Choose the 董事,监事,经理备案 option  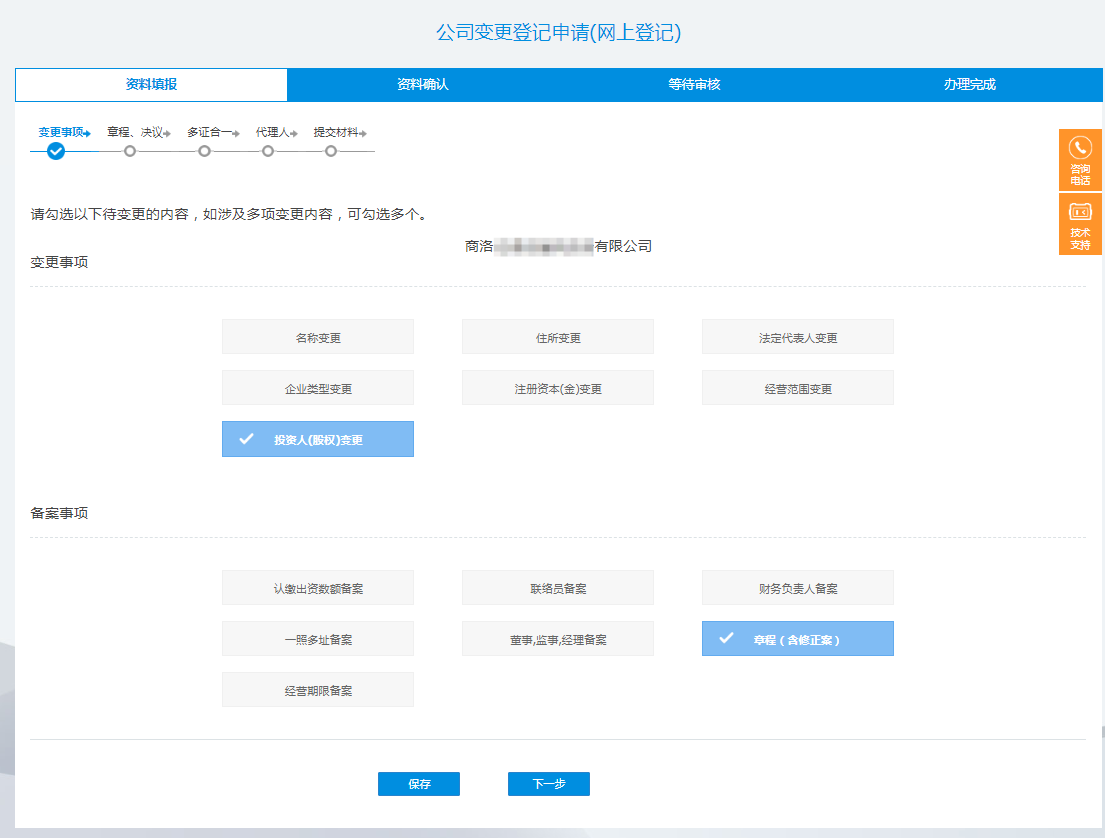(557, 639)
